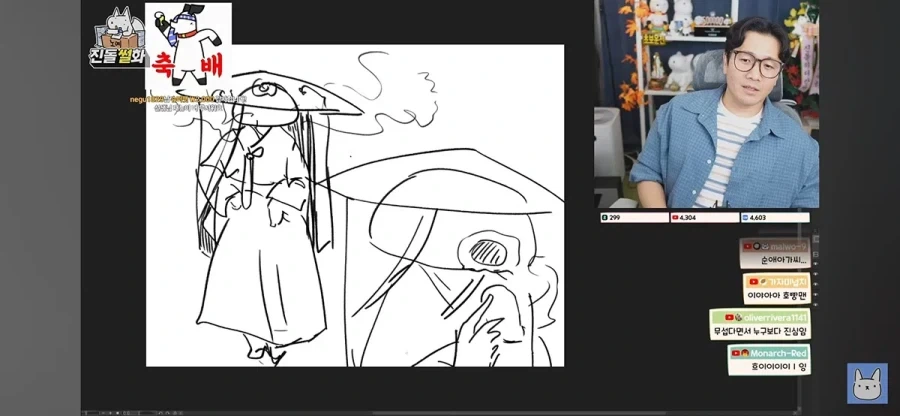Click the 이야야야 호빵맨 chat message
Image resolution: width=900 pixels, height=416 pixels.
[x=777, y=296]
